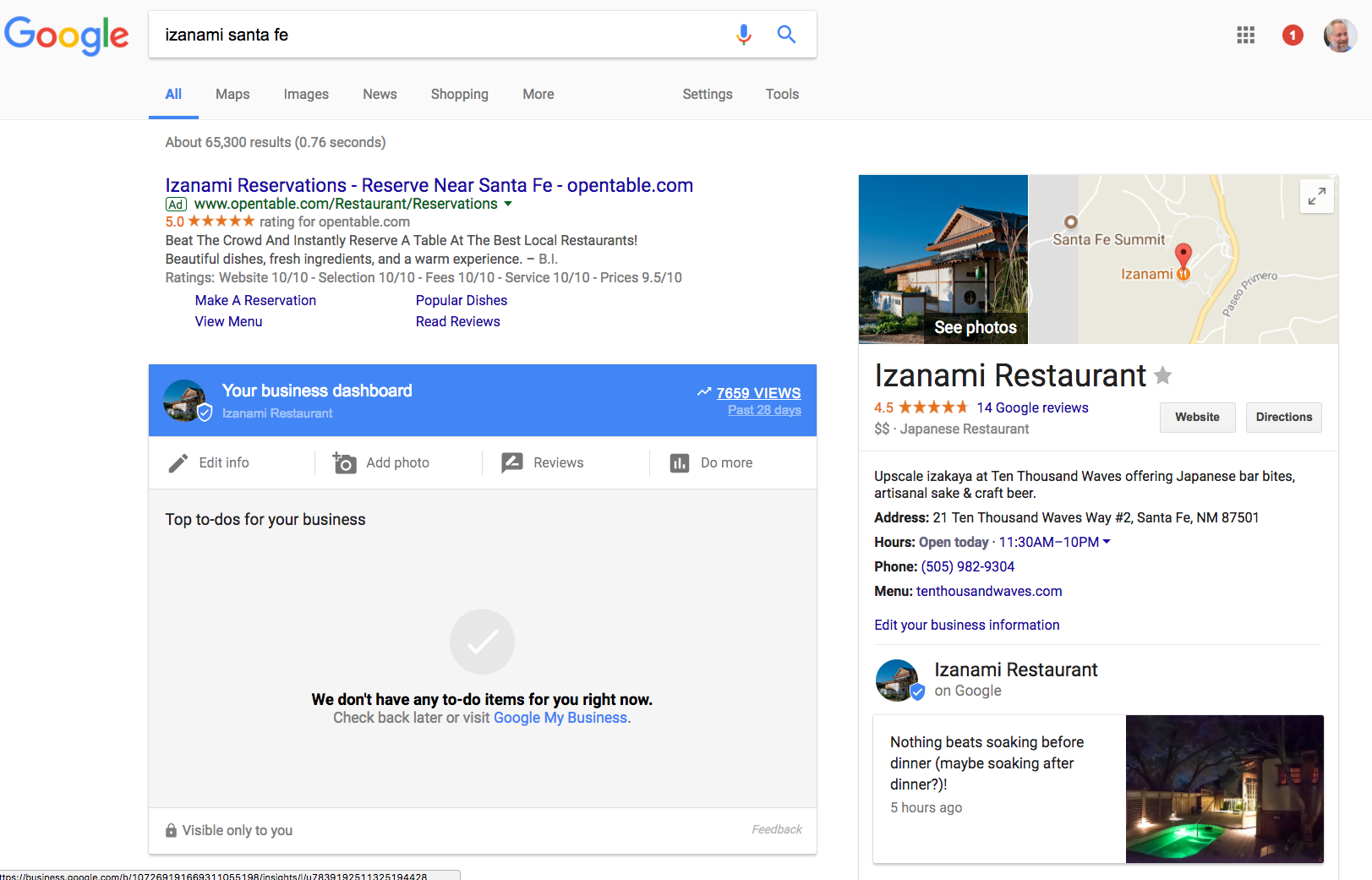Image resolution: width=1372 pixels, height=880 pixels.
Task: Click the Add photo camera icon
Action: click(344, 462)
